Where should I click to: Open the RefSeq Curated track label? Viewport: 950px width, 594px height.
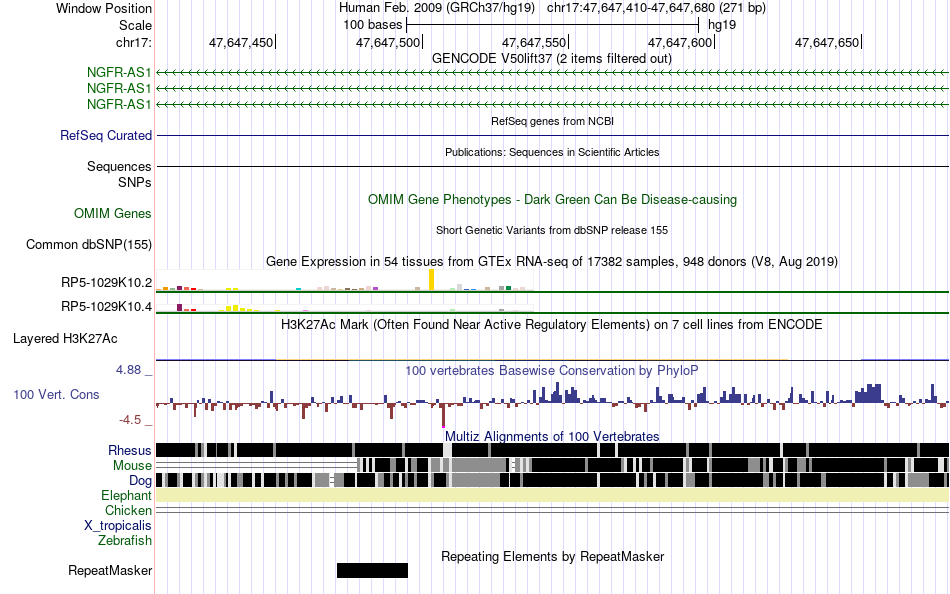[x=106, y=135]
